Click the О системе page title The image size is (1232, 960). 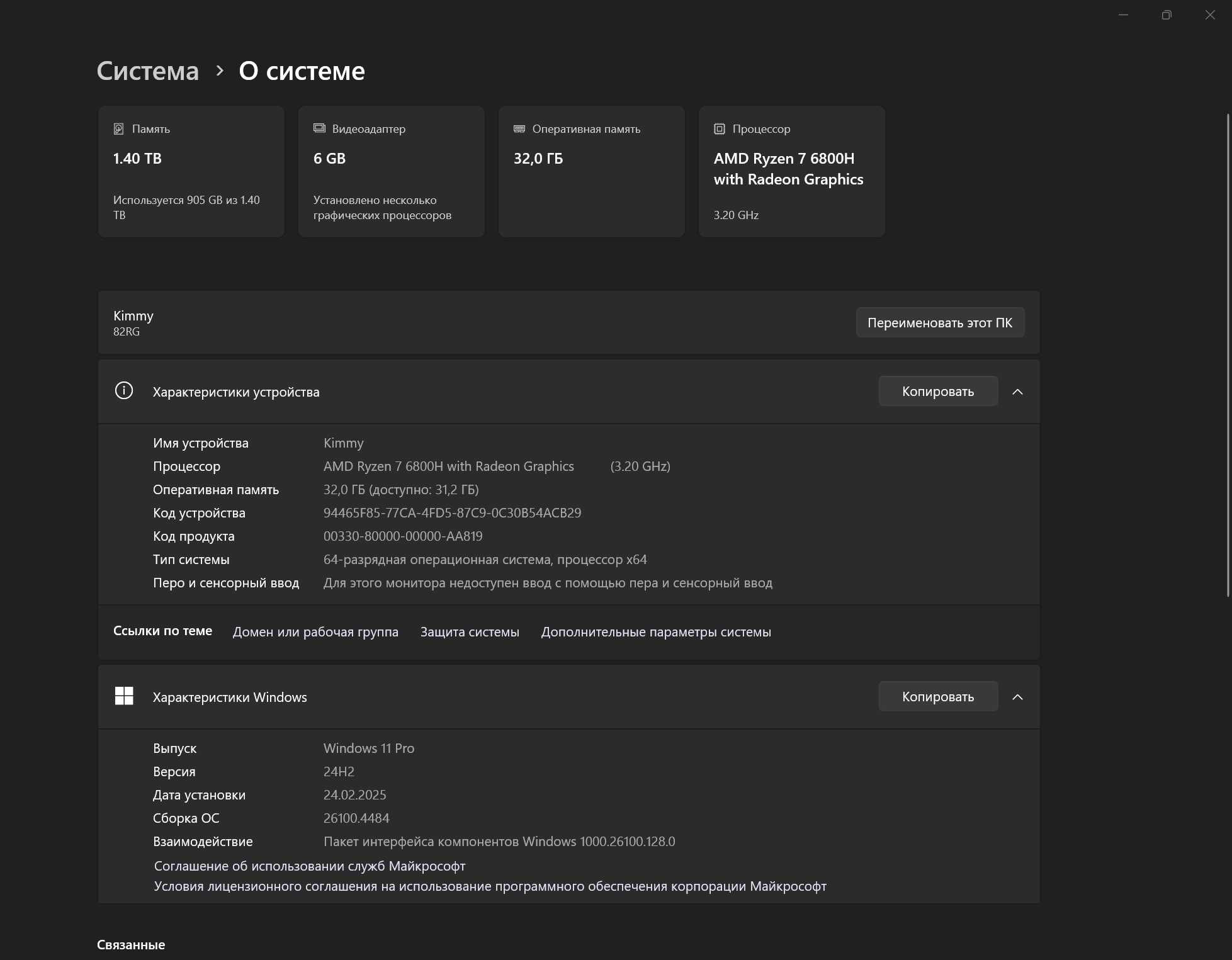click(302, 71)
